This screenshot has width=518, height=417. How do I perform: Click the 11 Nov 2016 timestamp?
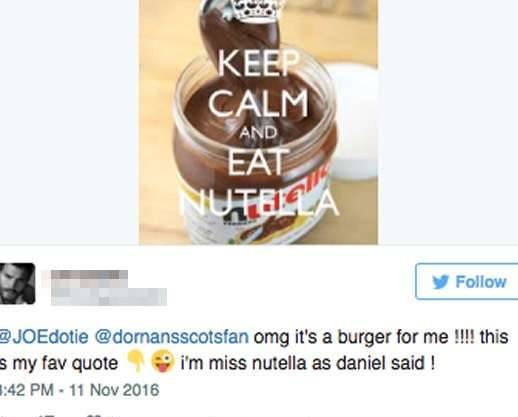(114, 390)
